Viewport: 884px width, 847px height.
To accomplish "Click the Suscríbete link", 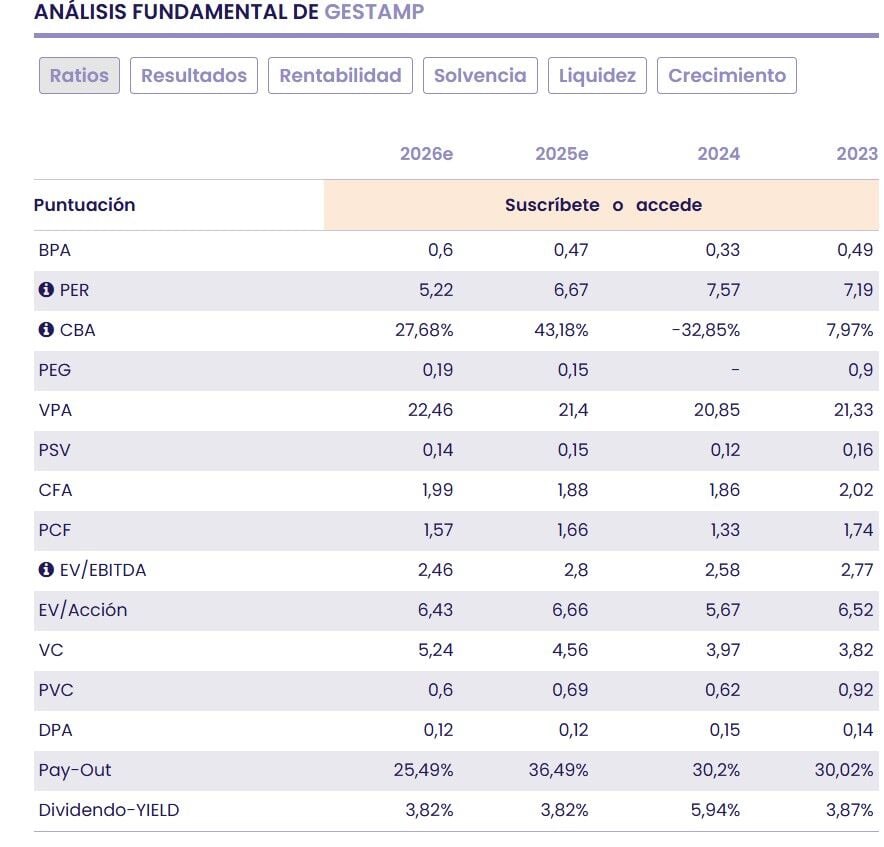I will (552, 205).
